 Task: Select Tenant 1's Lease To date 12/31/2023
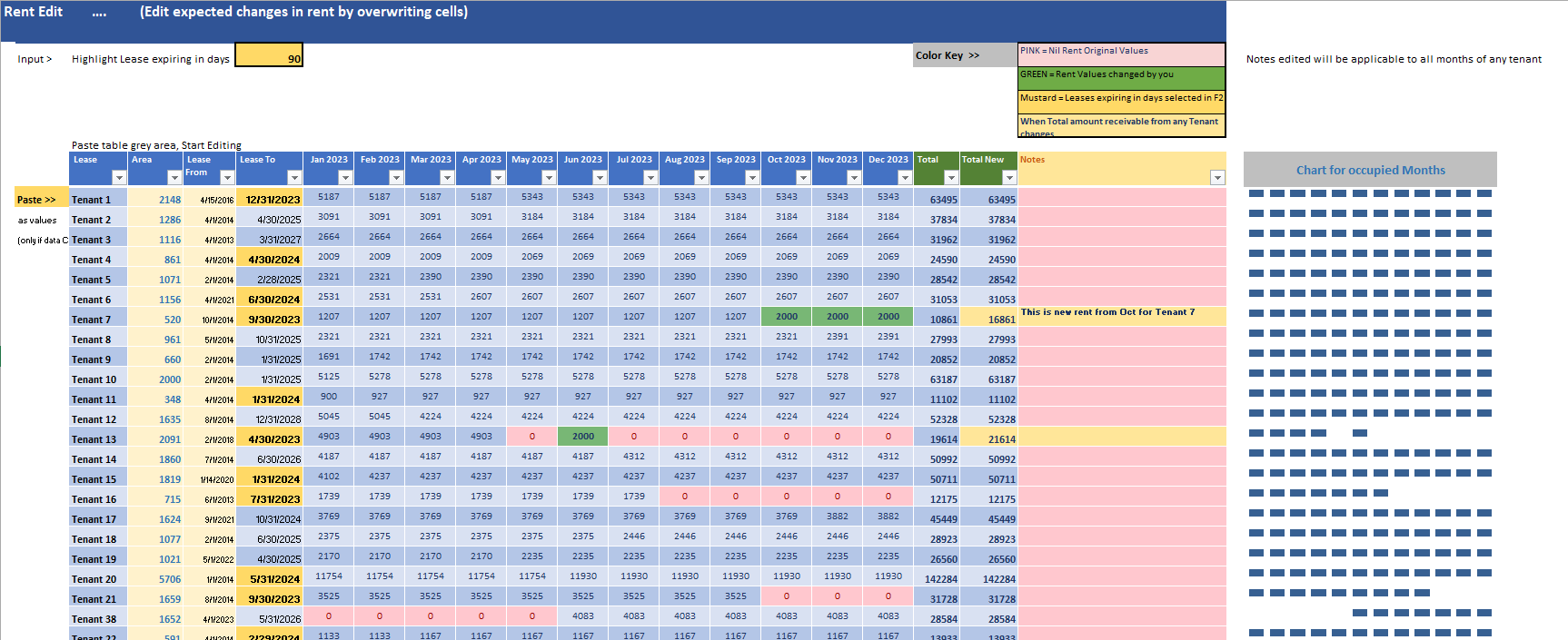[x=270, y=199]
